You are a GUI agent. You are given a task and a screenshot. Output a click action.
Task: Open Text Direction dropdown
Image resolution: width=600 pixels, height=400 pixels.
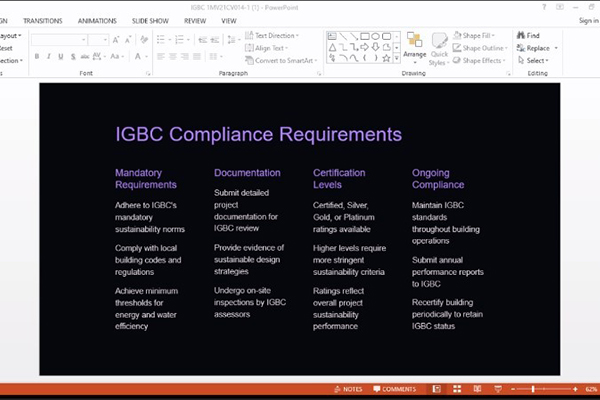(272, 36)
